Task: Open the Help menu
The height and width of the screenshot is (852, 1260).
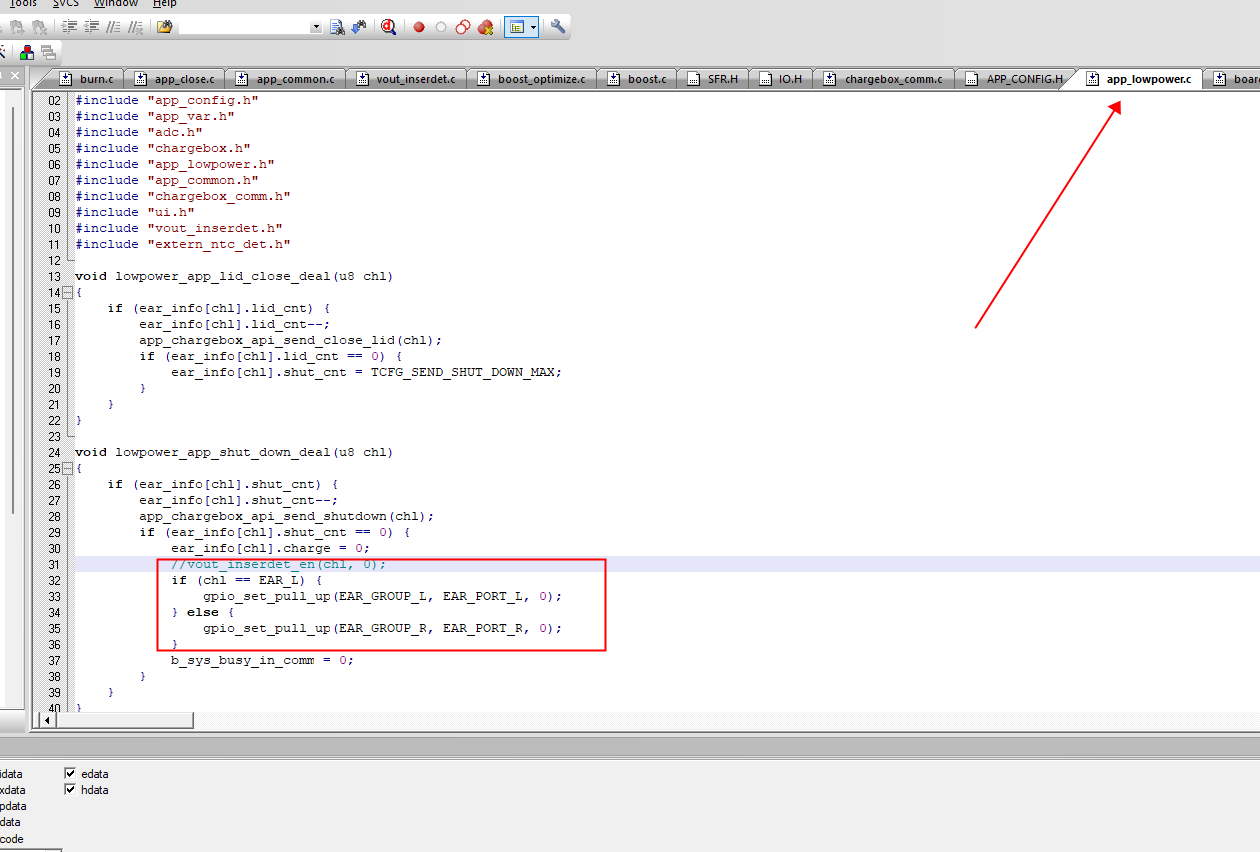Action: [164, 4]
